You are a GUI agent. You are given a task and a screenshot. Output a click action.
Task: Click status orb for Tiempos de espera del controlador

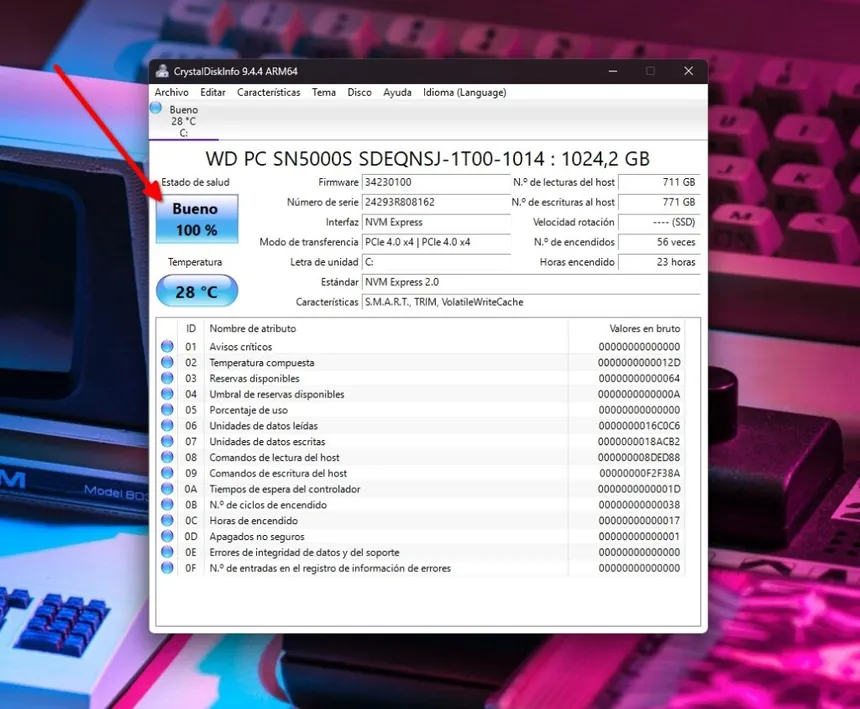point(167,489)
